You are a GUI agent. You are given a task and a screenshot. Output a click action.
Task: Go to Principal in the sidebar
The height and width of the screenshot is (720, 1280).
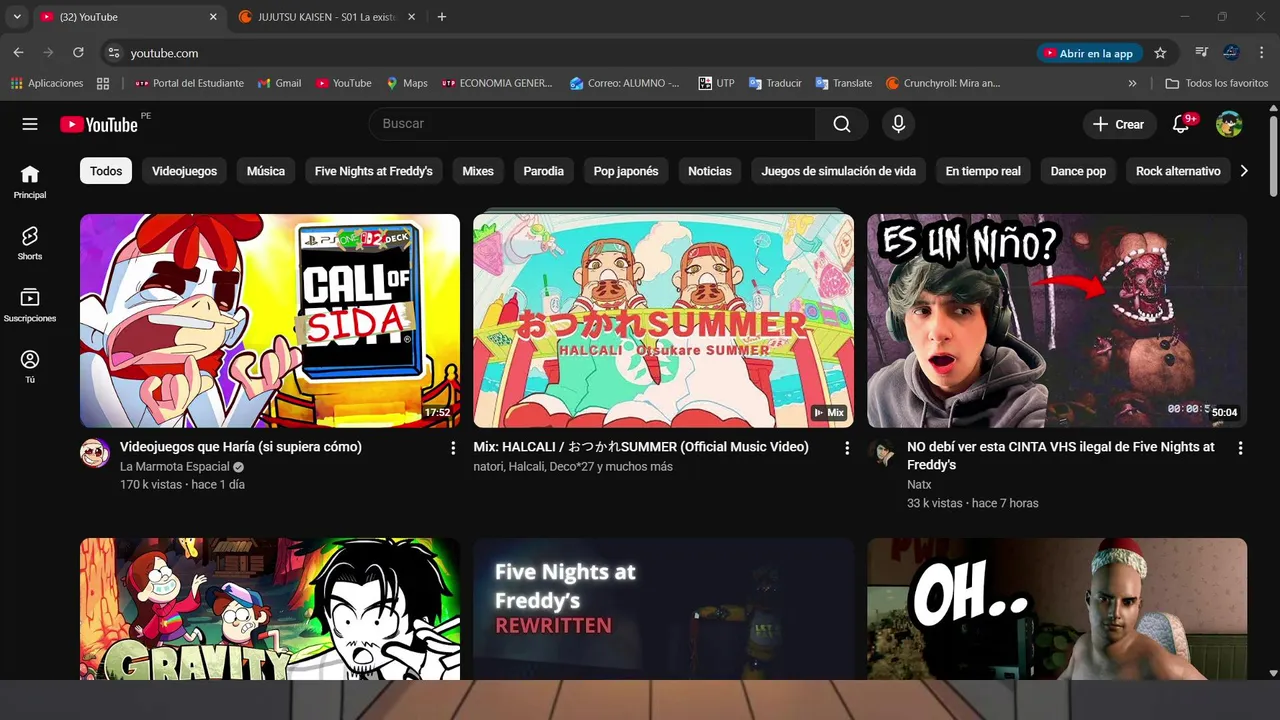click(x=30, y=182)
